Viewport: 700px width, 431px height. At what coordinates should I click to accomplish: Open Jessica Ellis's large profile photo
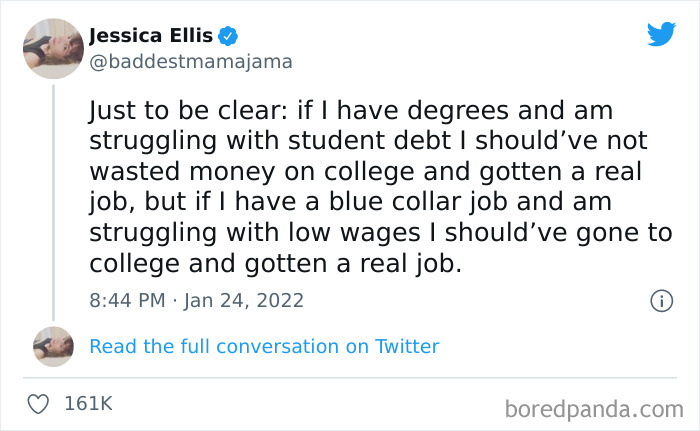click(x=53, y=48)
